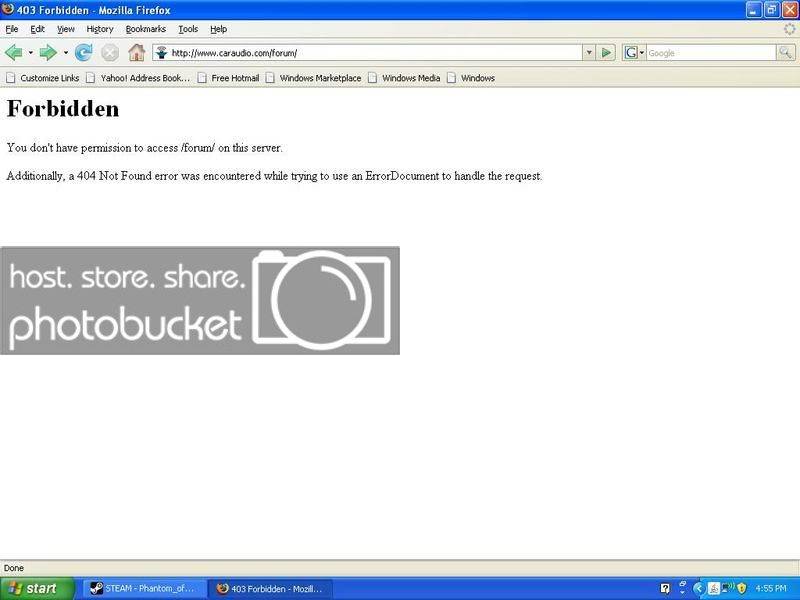This screenshot has height=600, width=800.
Task: Click the greyed-out Stop loading icon
Action: [x=110, y=53]
